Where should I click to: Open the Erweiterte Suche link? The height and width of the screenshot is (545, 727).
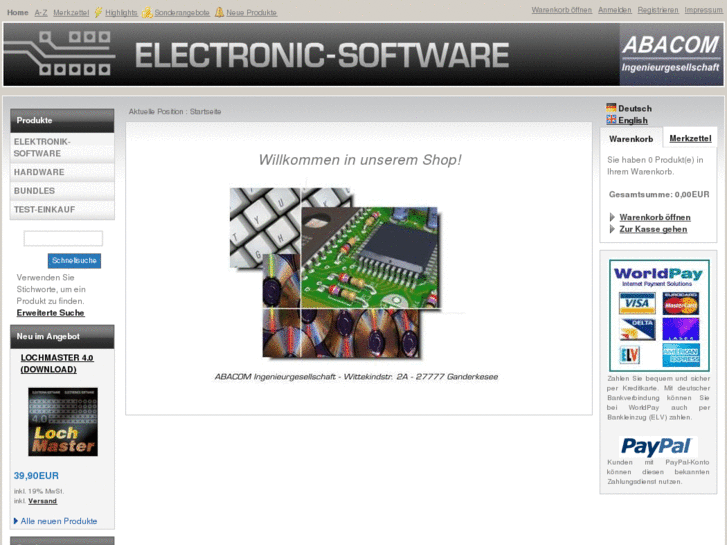[51, 313]
